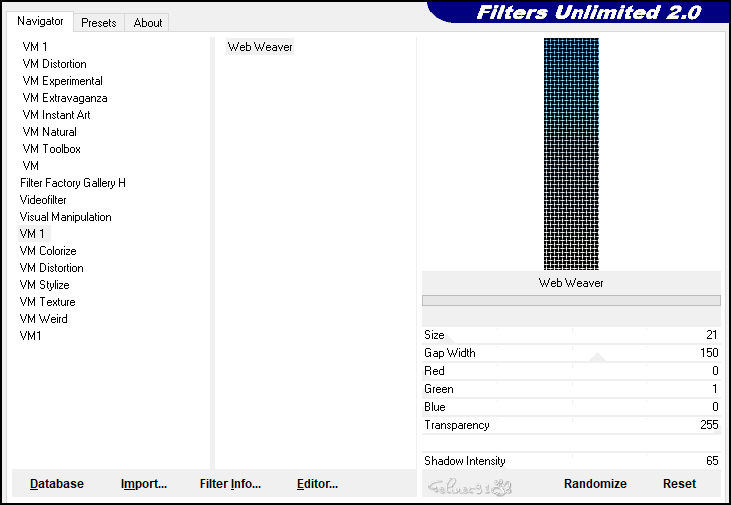Adjust the Gap Width slider

[571, 353]
